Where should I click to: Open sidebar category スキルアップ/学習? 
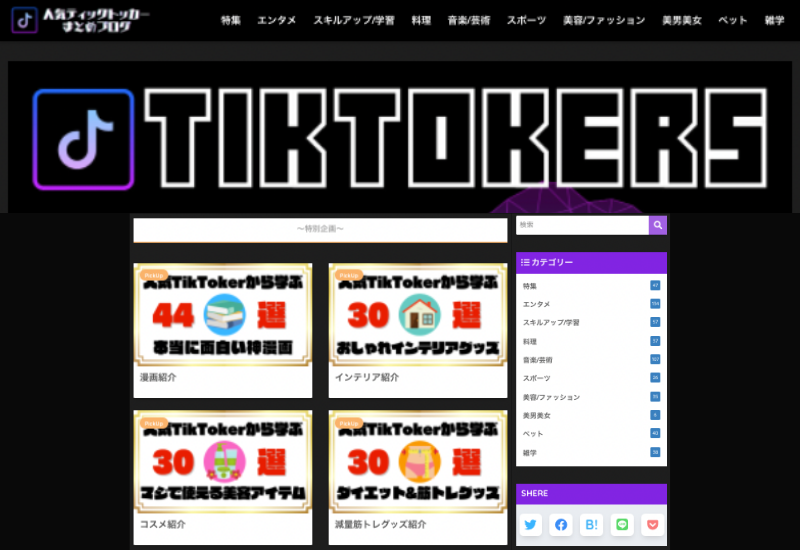coord(591,322)
